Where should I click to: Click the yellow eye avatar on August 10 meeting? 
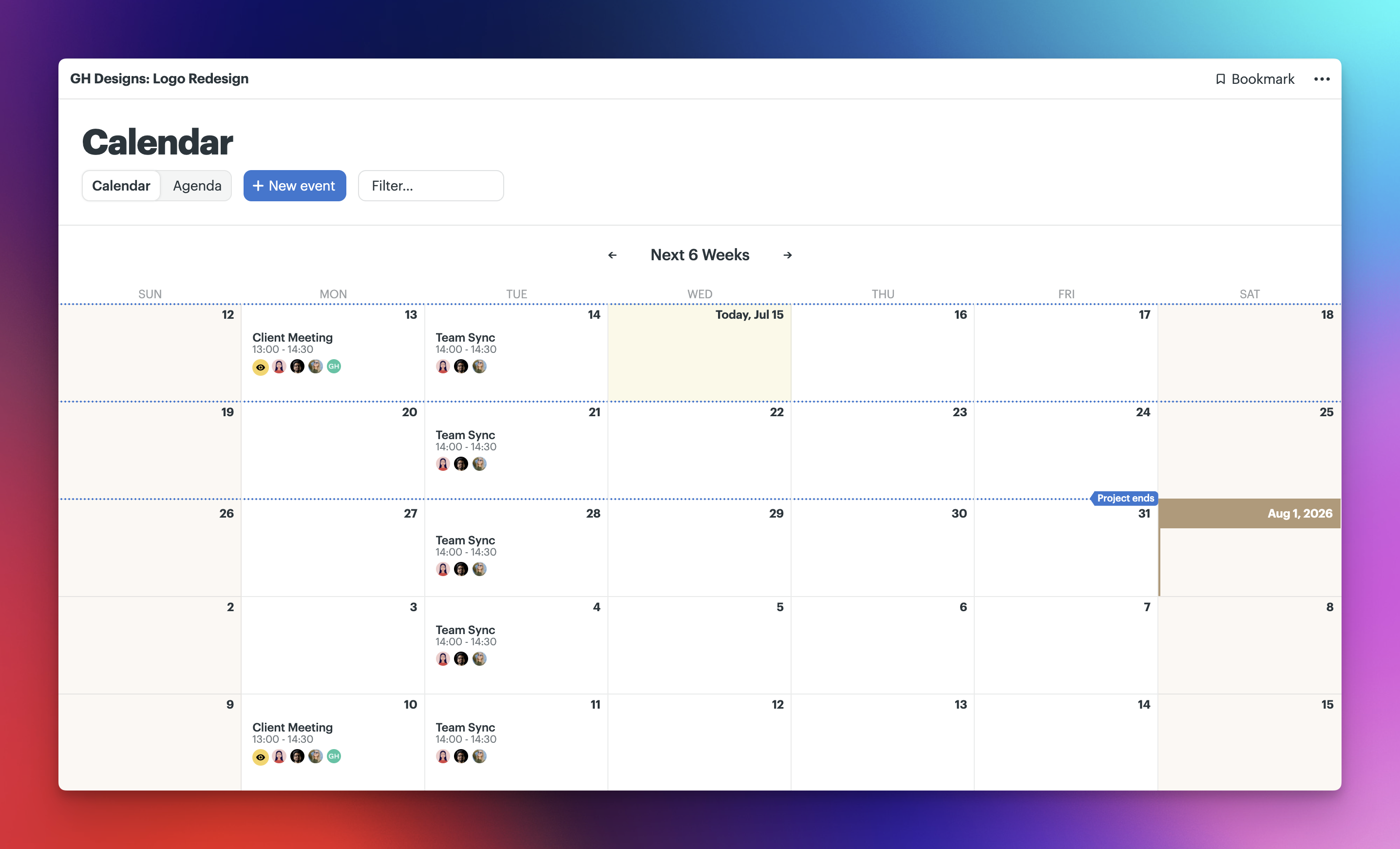click(x=260, y=757)
